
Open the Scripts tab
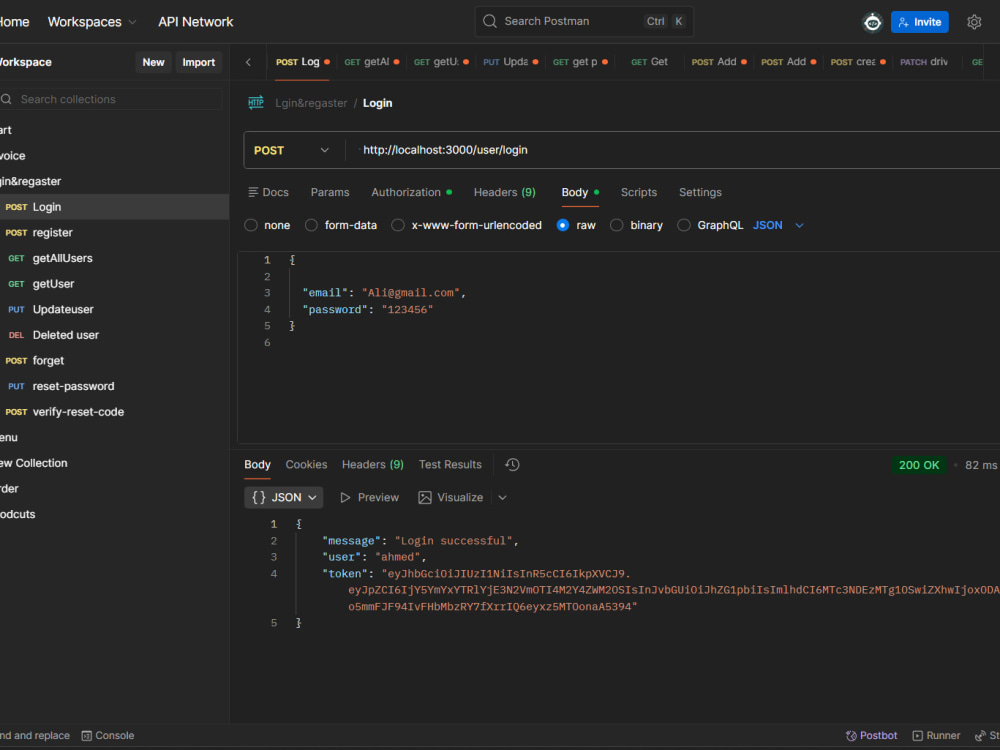(x=638, y=192)
